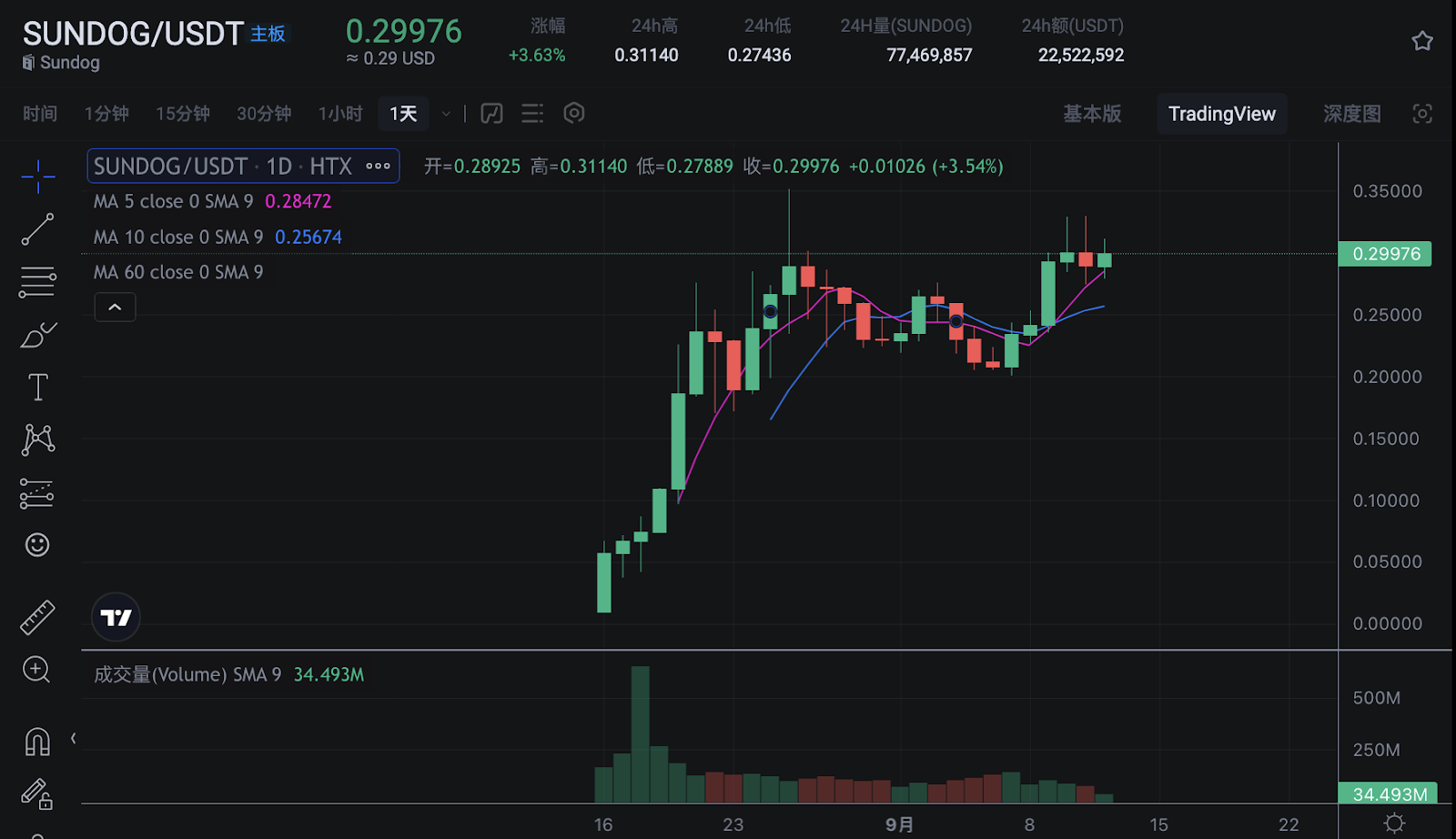
Task: Click the Sundog coin name link
Action: point(69,62)
